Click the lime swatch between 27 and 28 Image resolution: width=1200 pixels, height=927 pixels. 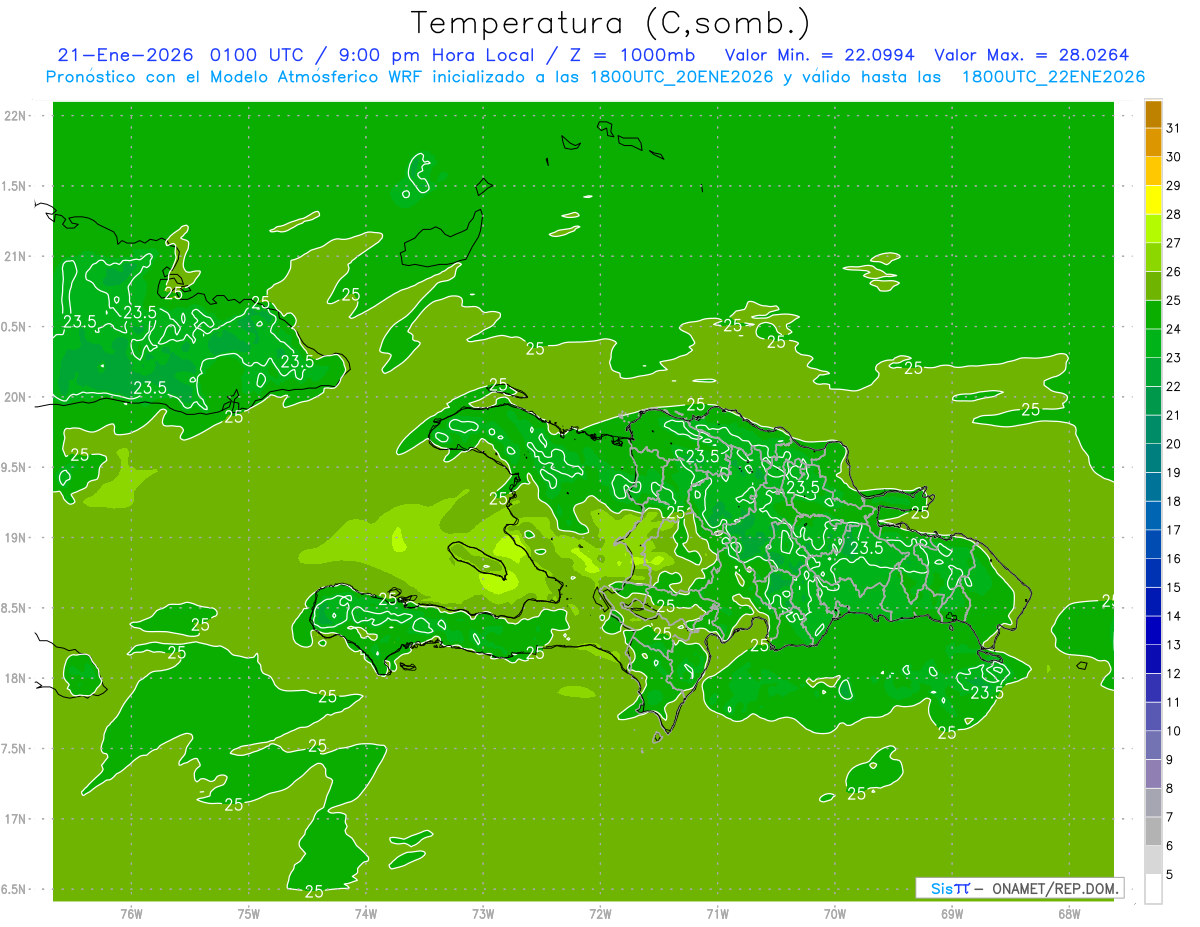coord(1153,228)
